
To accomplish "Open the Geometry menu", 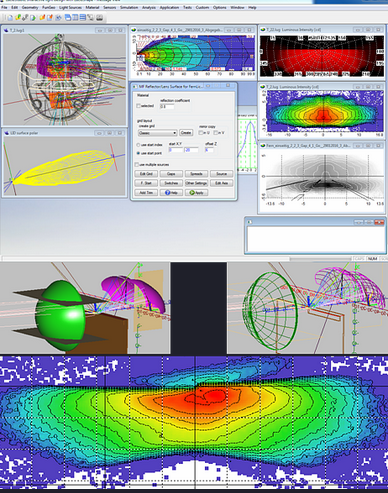I will tap(30, 7).
